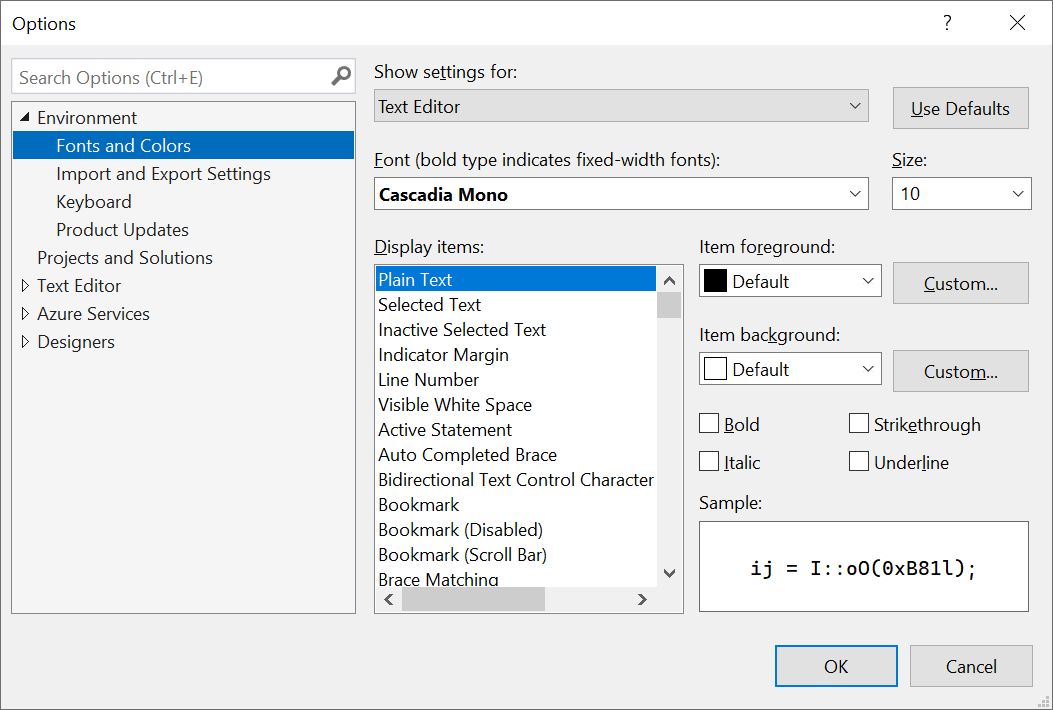
Task: Select Bookmark (Scroll Bar) display item
Action: pyautogui.click(x=516, y=555)
